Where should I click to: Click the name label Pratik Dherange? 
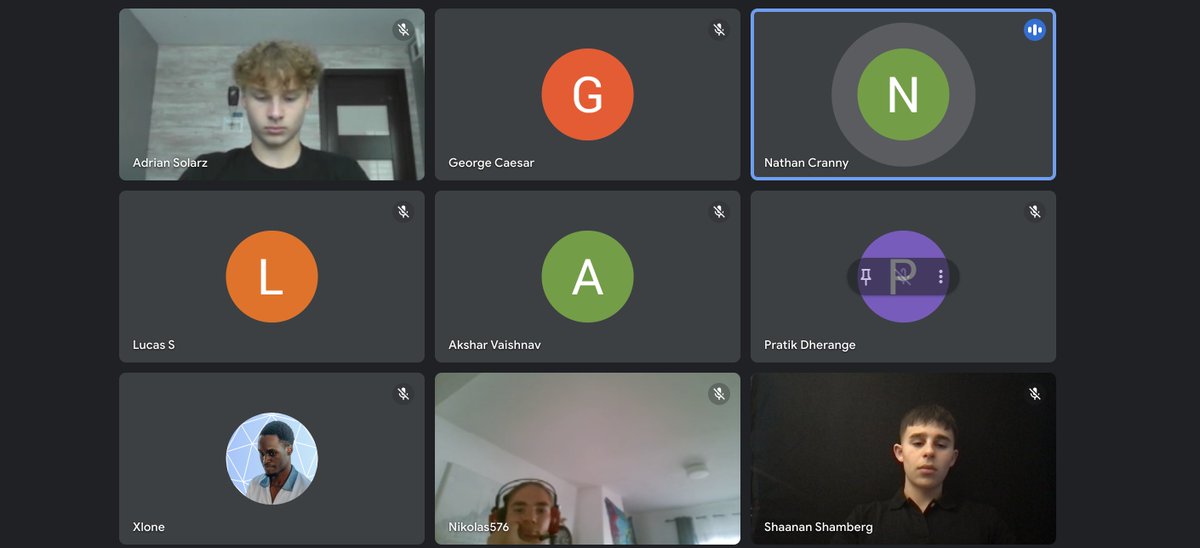tap(810, 345)
